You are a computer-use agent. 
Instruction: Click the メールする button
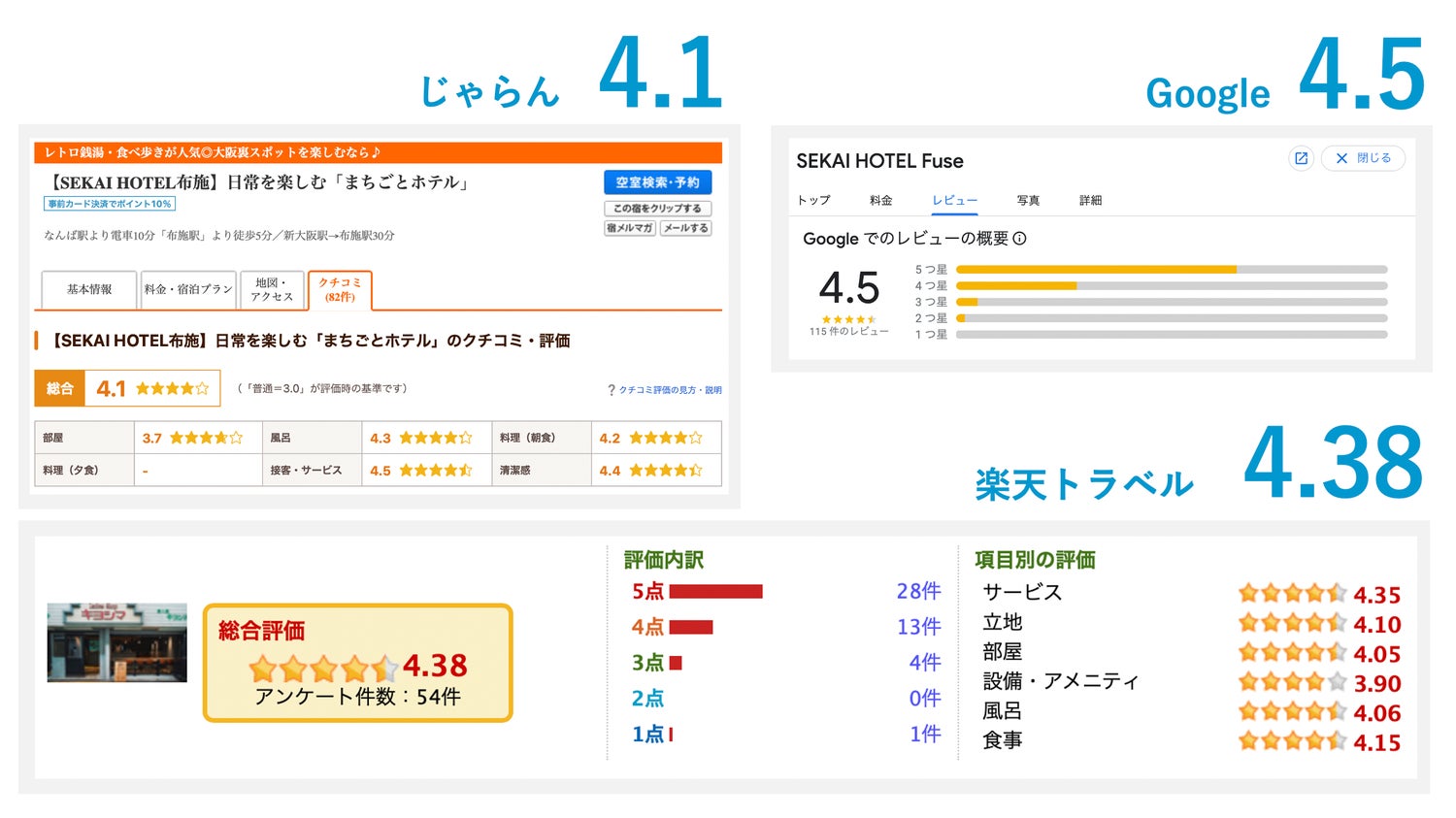(x=686, y=228)
